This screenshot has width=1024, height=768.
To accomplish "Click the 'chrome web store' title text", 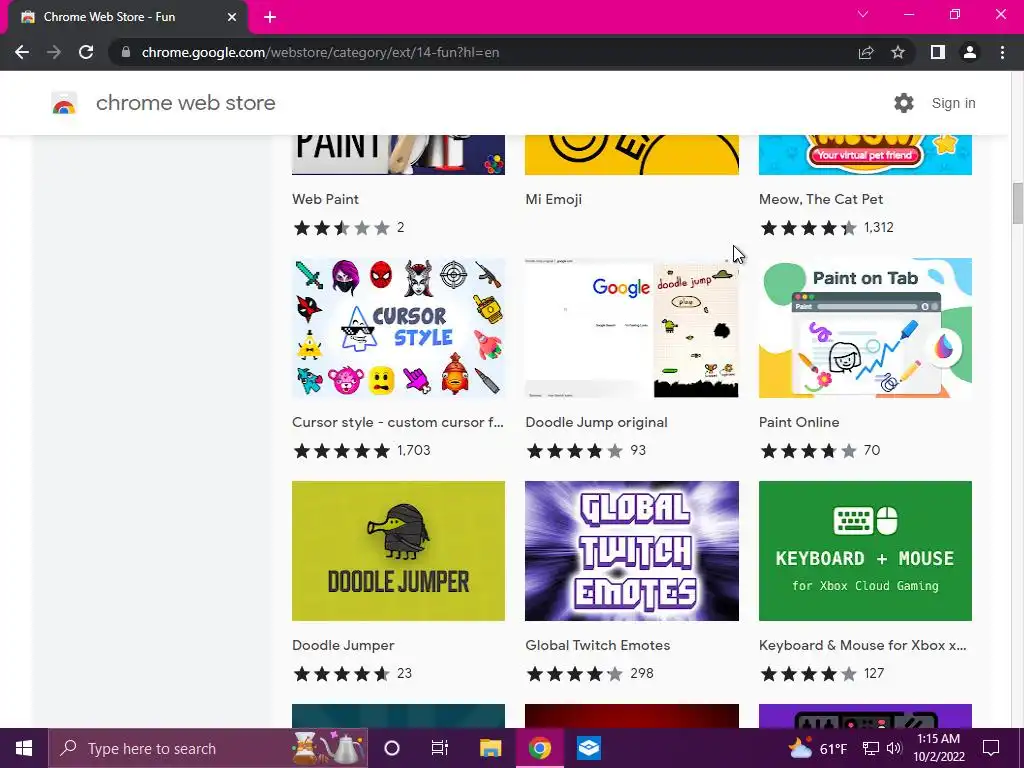I will click(x=185, y=103).
